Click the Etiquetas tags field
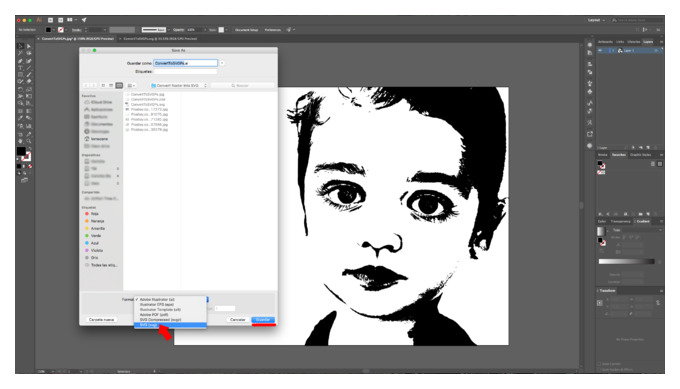Screen dimensions: 680x389 [186, 72]
